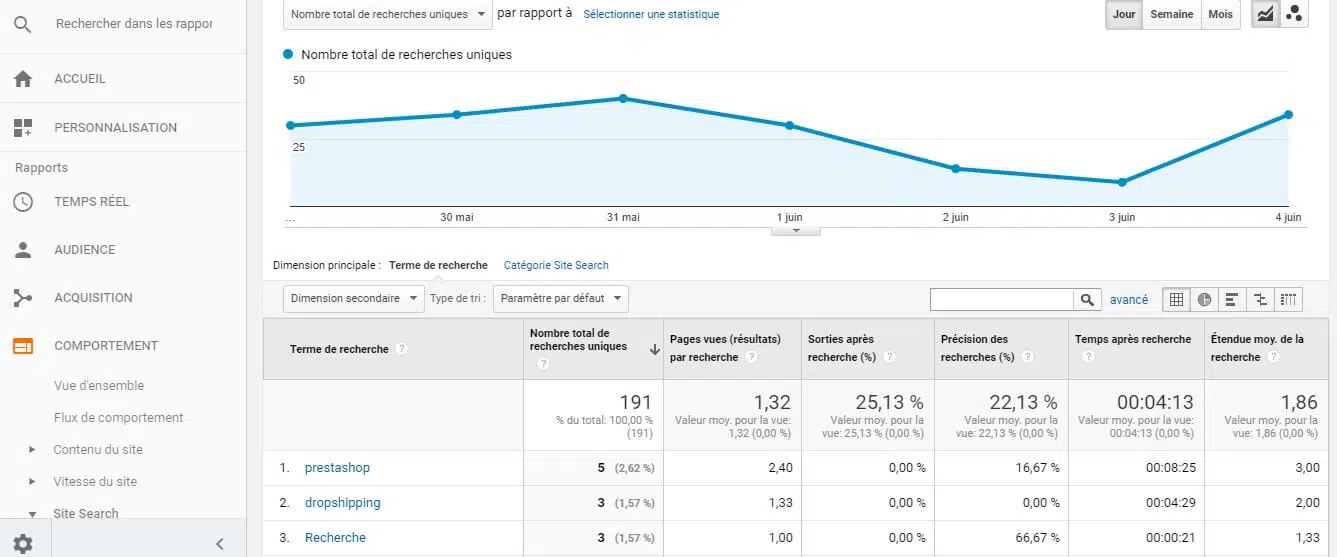
Task: Open the 'Paramètre par défaut' sort dropdown
Action: (x=560, y=298)
